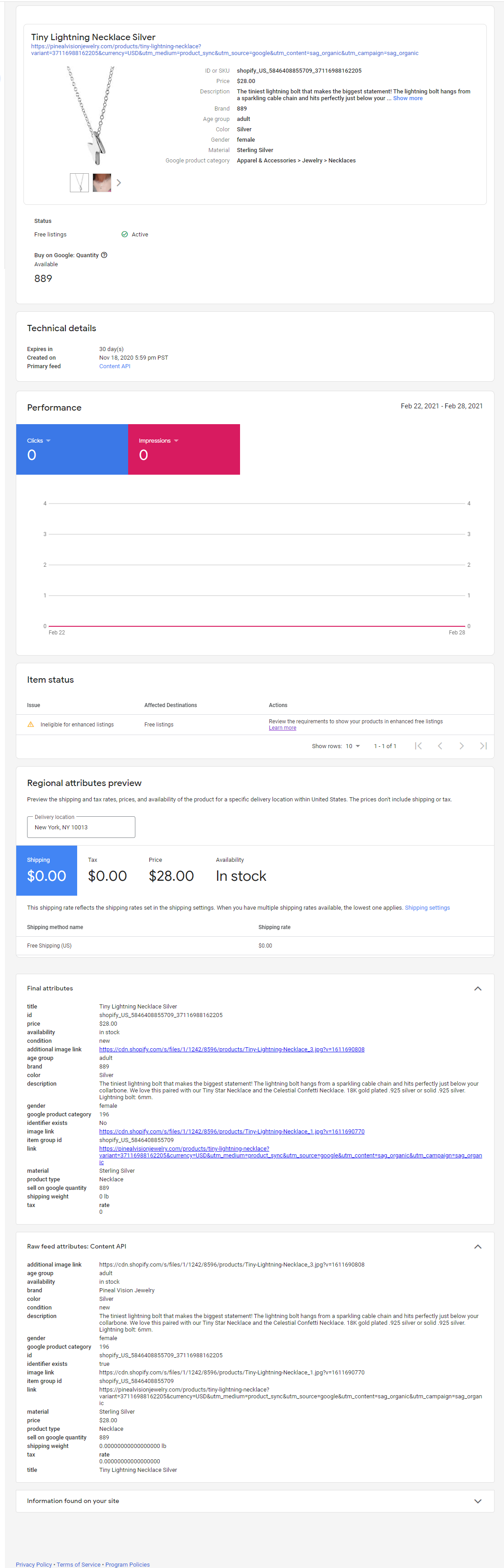Click the warning icon for ineligible listing
The height and width of the screenshot is (1568, 504).
pyautogui.click(x=30, y=724)
